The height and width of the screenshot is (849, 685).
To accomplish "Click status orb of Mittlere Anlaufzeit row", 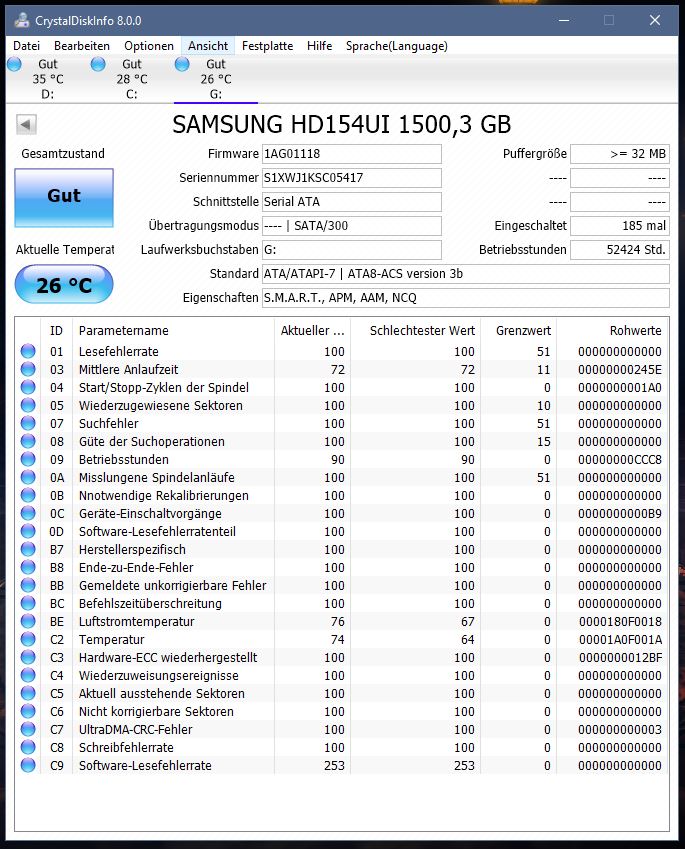I will click(28, 369).
